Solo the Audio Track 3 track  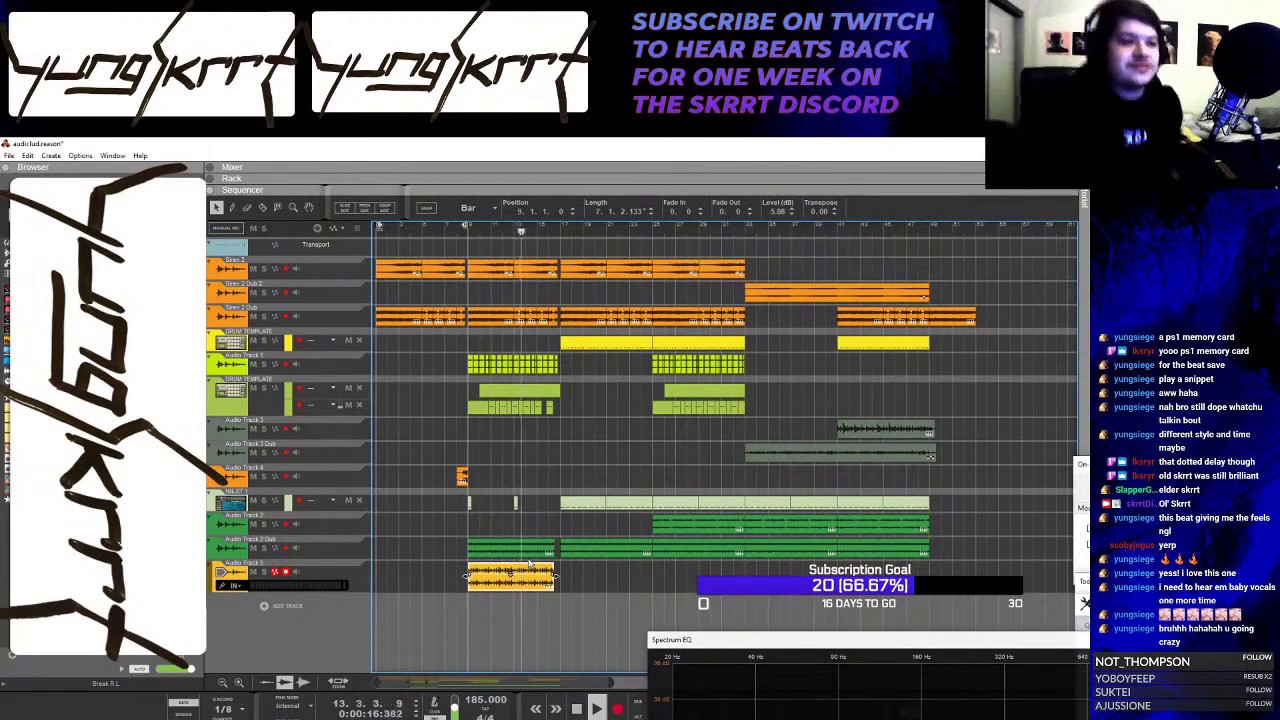(x=263, y=428)
